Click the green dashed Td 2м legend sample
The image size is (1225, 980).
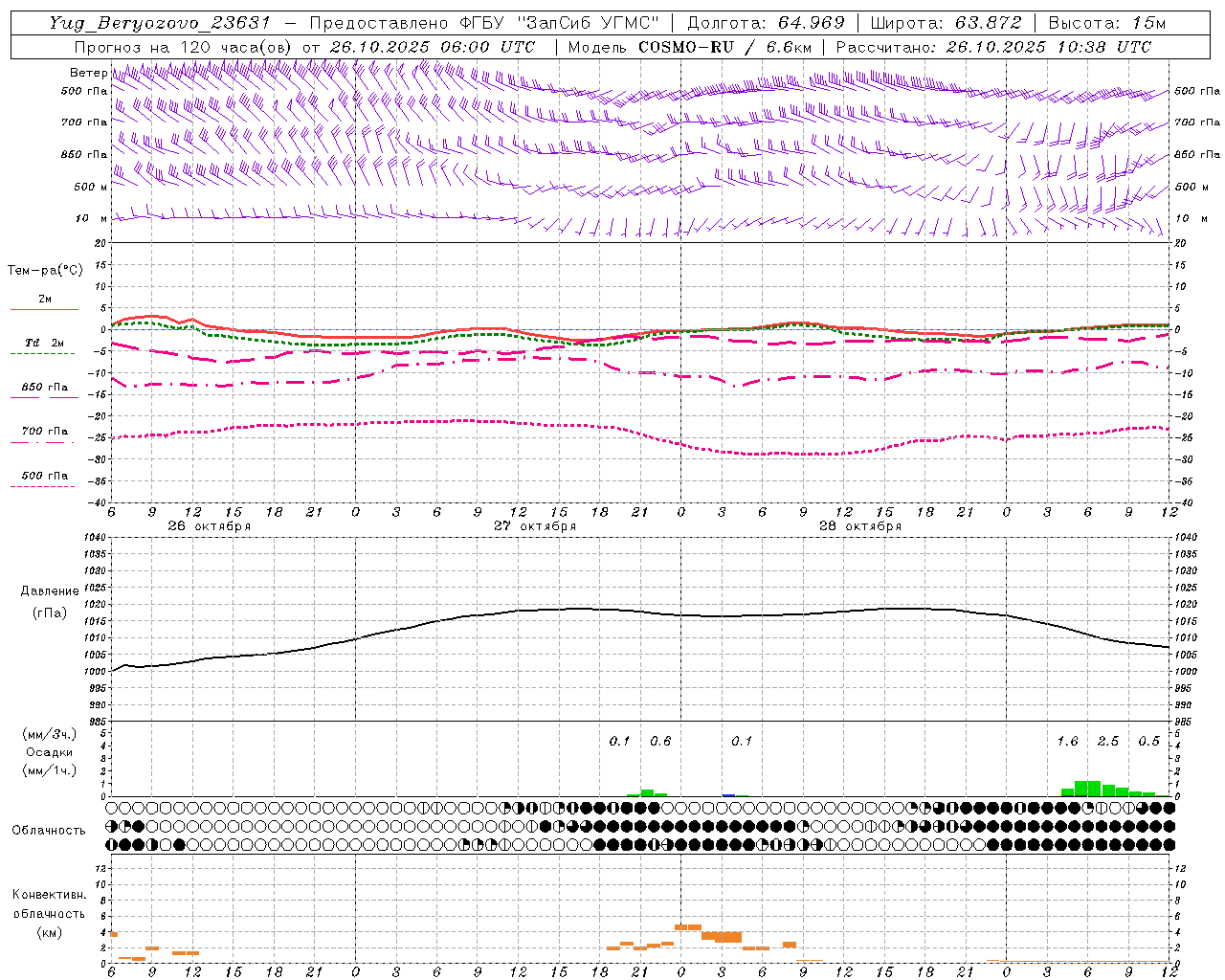[42, 353]
